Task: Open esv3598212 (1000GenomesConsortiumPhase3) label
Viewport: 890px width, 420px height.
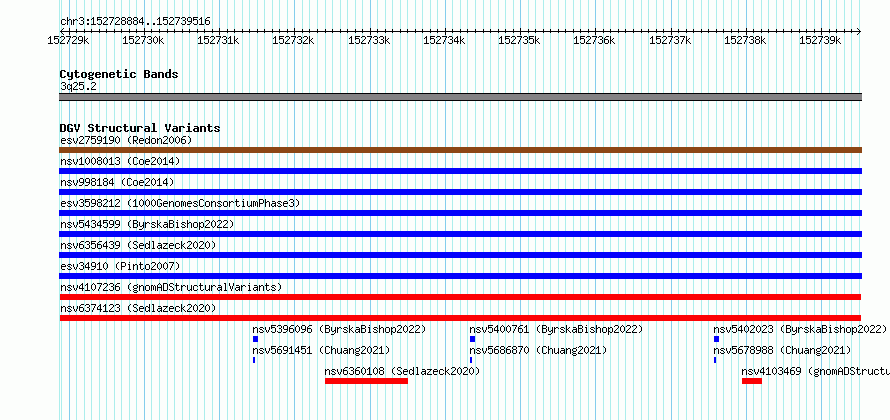Action: (x=180, y=203)
